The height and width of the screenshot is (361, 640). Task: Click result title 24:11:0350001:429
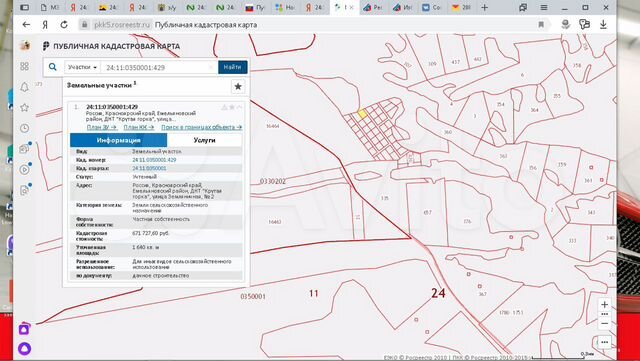tap(112, 107)
